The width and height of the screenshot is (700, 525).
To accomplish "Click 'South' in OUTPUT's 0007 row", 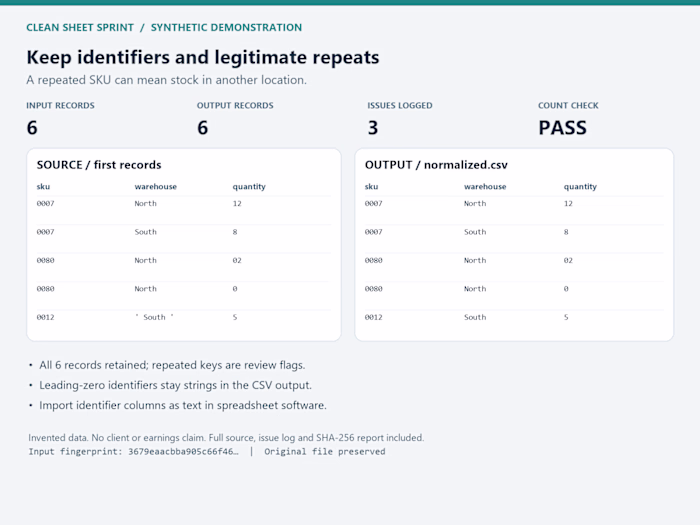I will (475, 232).
